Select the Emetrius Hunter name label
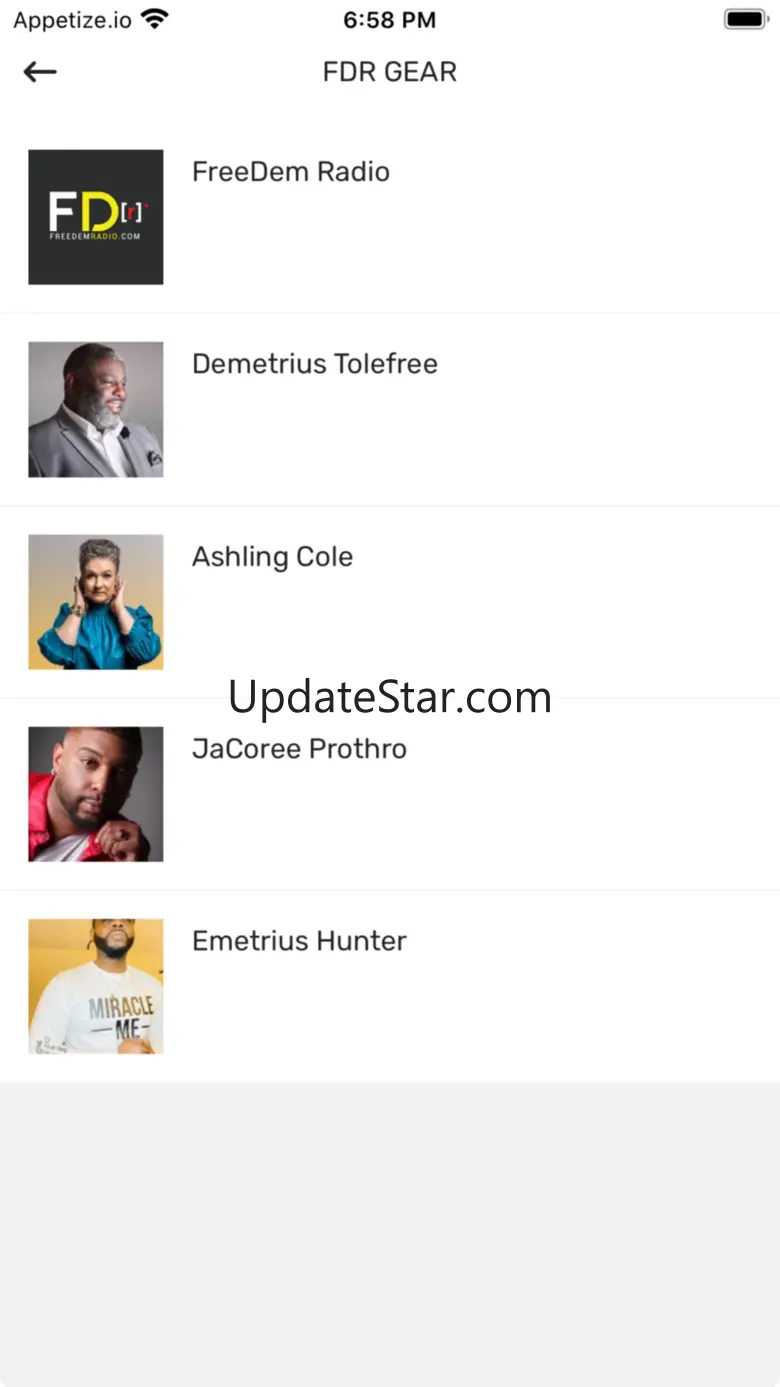 (x=299, y=941)
